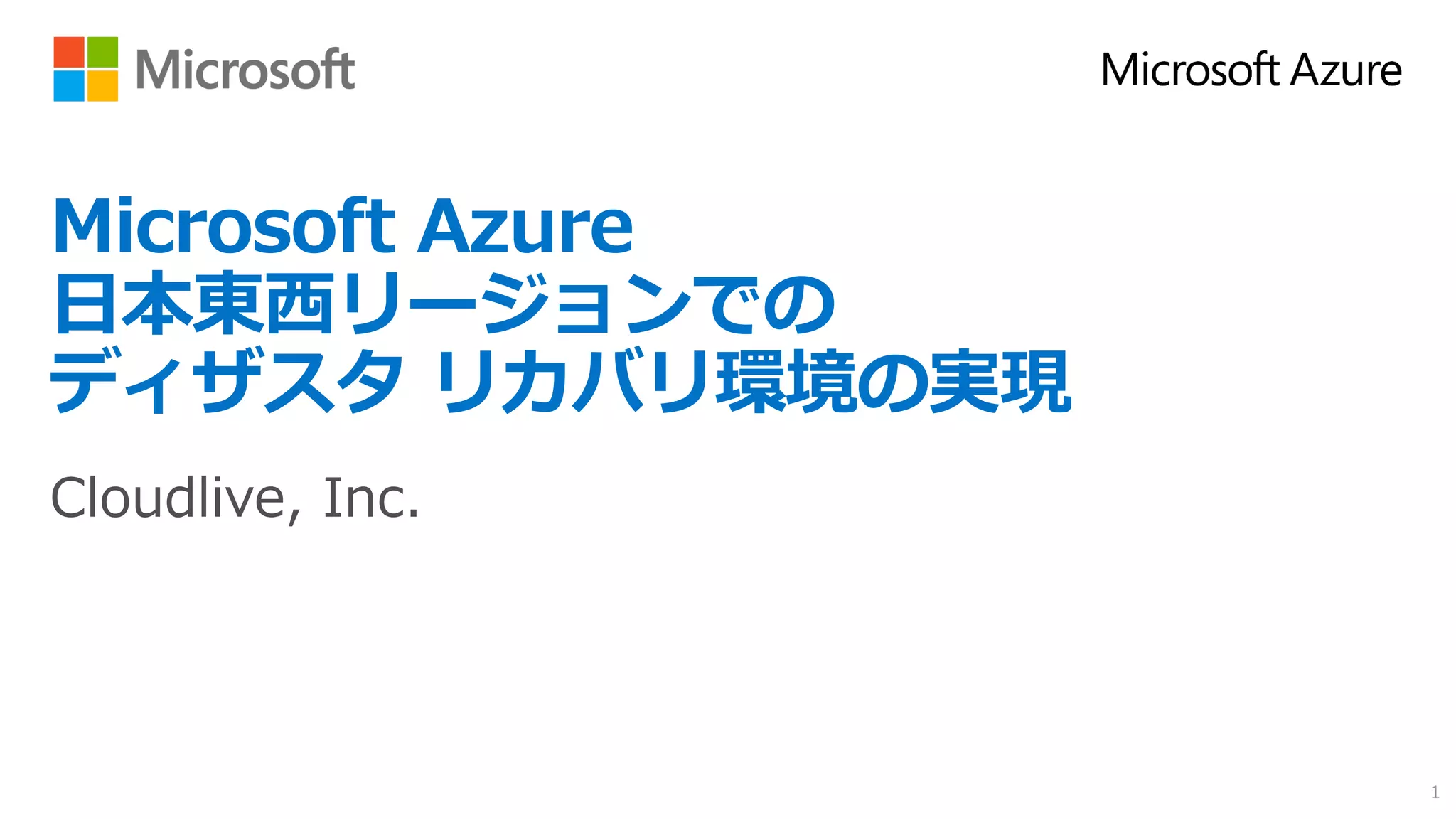Click the 日本東西 text in title

pos(193,303)
